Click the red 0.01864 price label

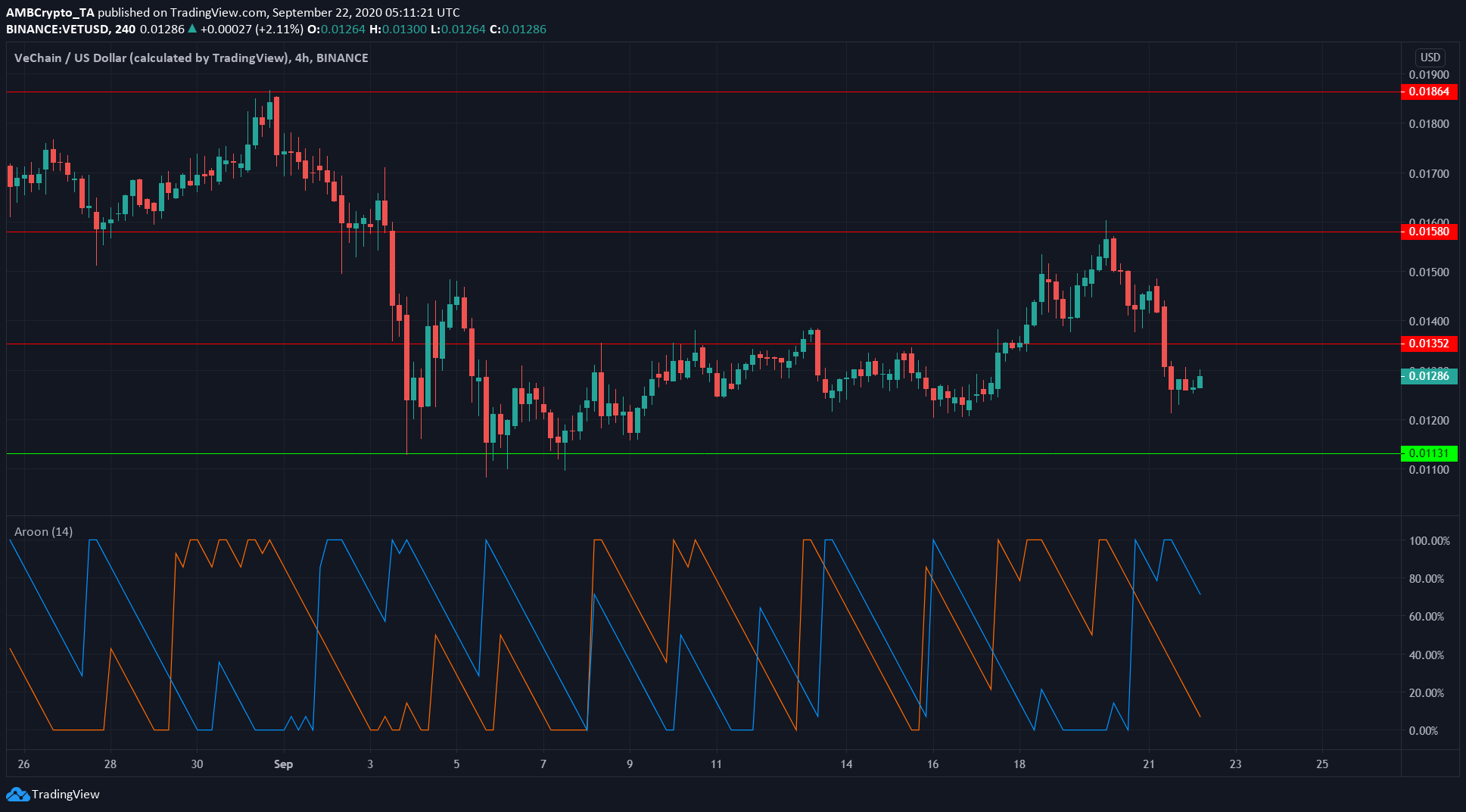pyautogui.click(x=1429, y=92)
